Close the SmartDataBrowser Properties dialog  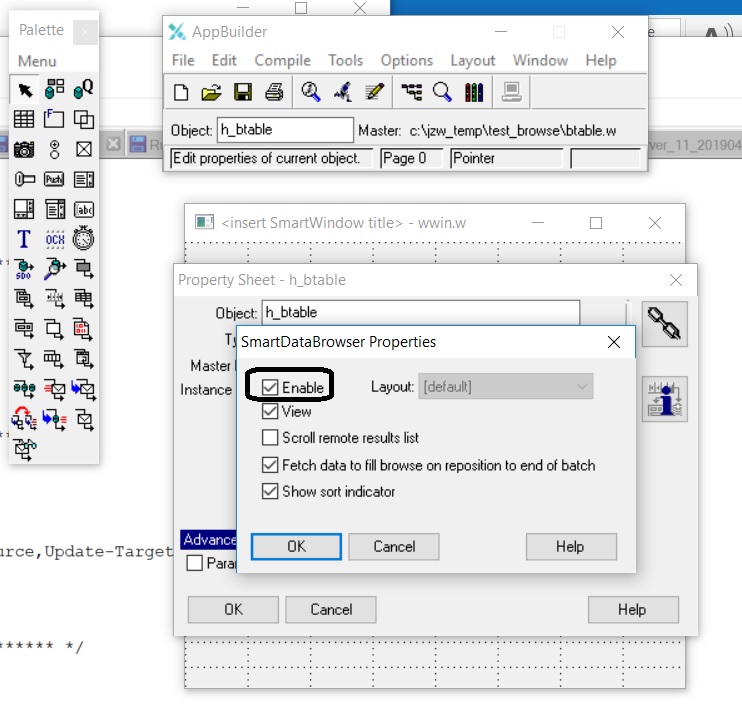[614, 342]
